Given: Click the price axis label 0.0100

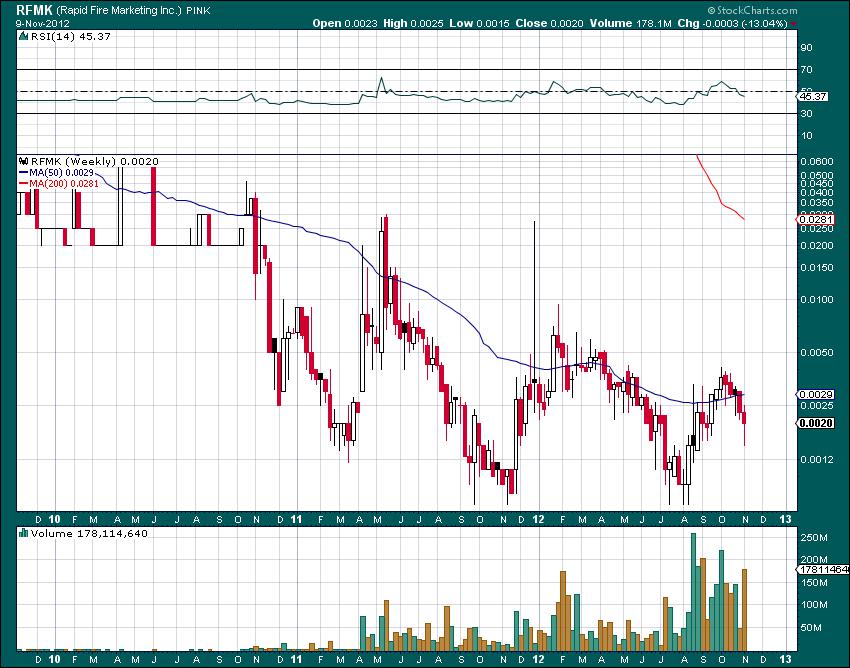Looking at the screenshot, I should tap(816, 299).
